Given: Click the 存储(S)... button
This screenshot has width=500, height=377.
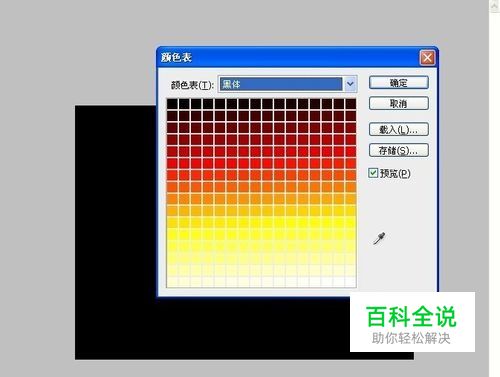Looking at the screenshot, I should 399,150.
